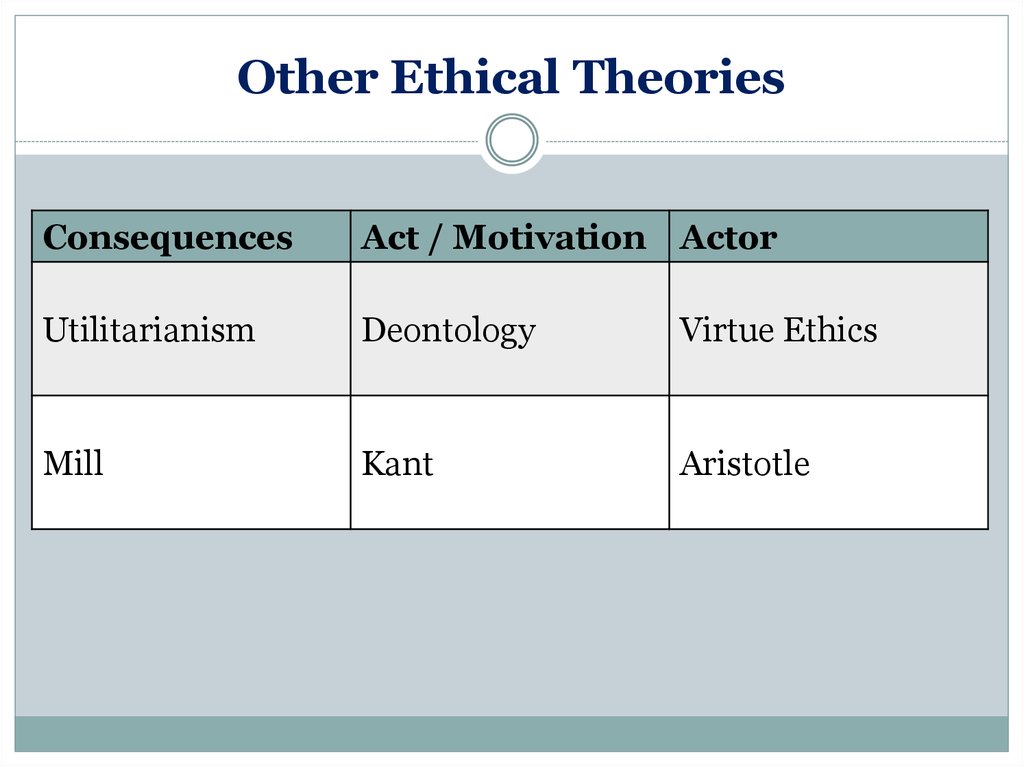Click the word Theories in the title

(x=679, y=77)
